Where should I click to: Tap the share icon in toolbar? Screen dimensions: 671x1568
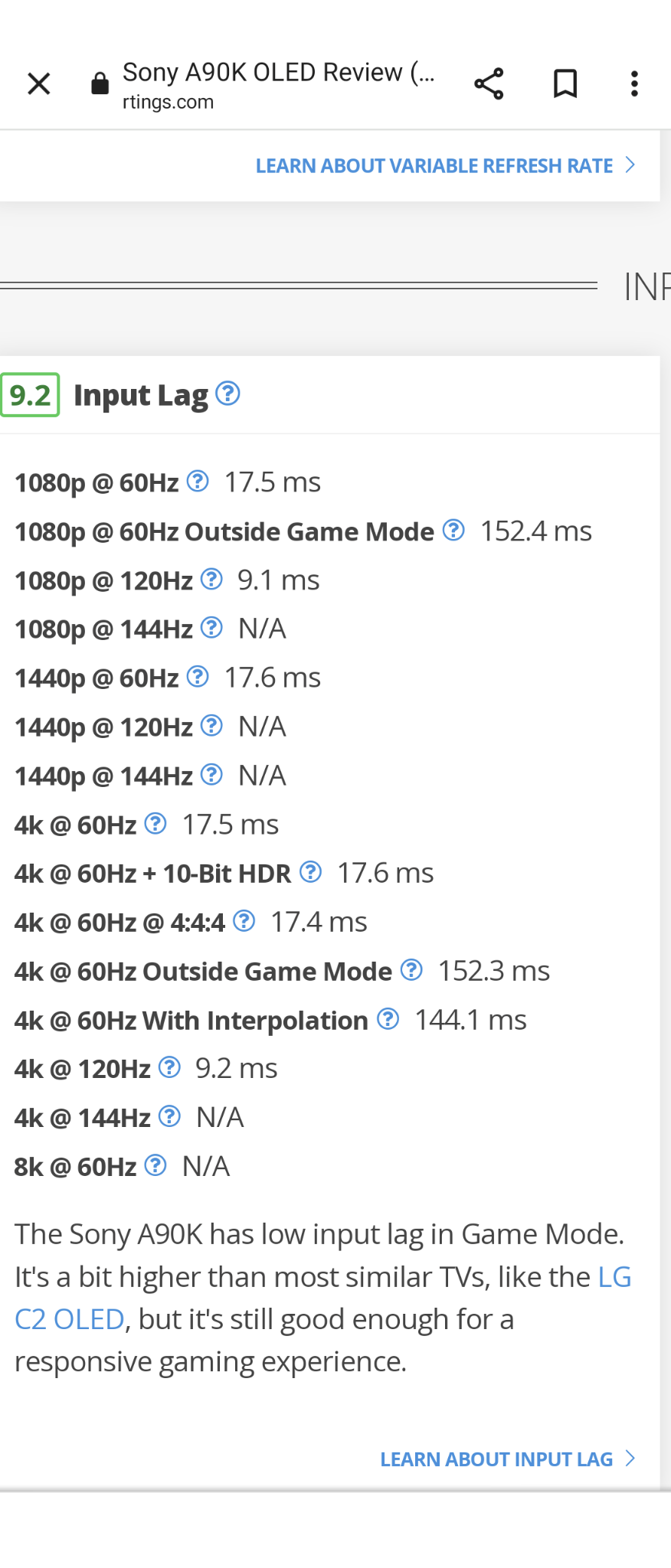coord(489,83)
